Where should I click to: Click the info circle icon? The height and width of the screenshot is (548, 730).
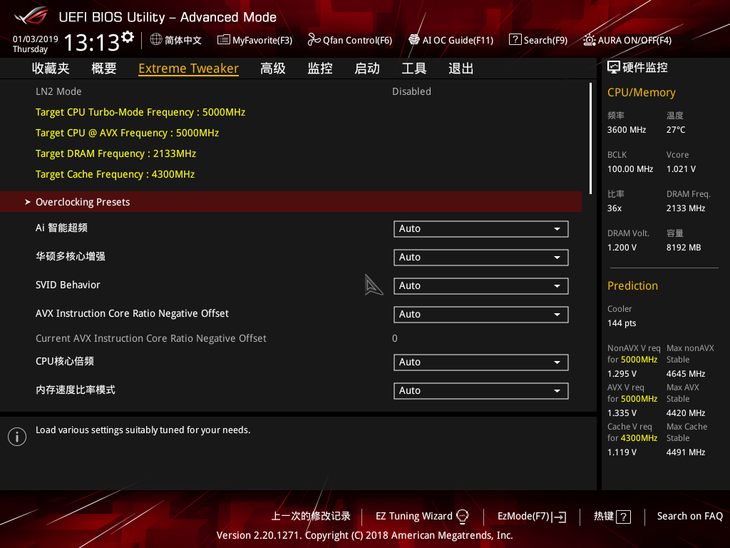tap(17, 437)
